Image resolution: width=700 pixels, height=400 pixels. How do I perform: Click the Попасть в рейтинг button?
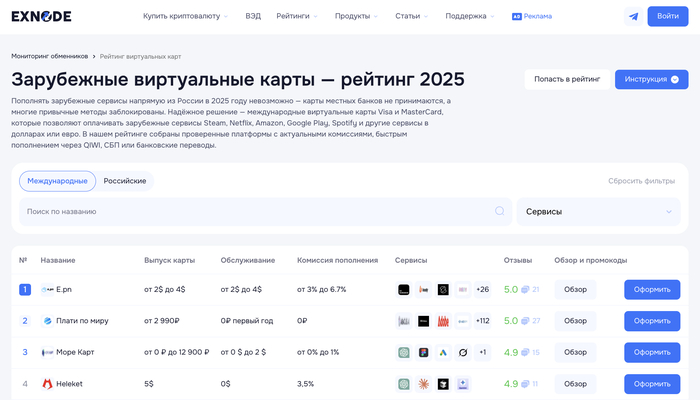coord(566,79)
